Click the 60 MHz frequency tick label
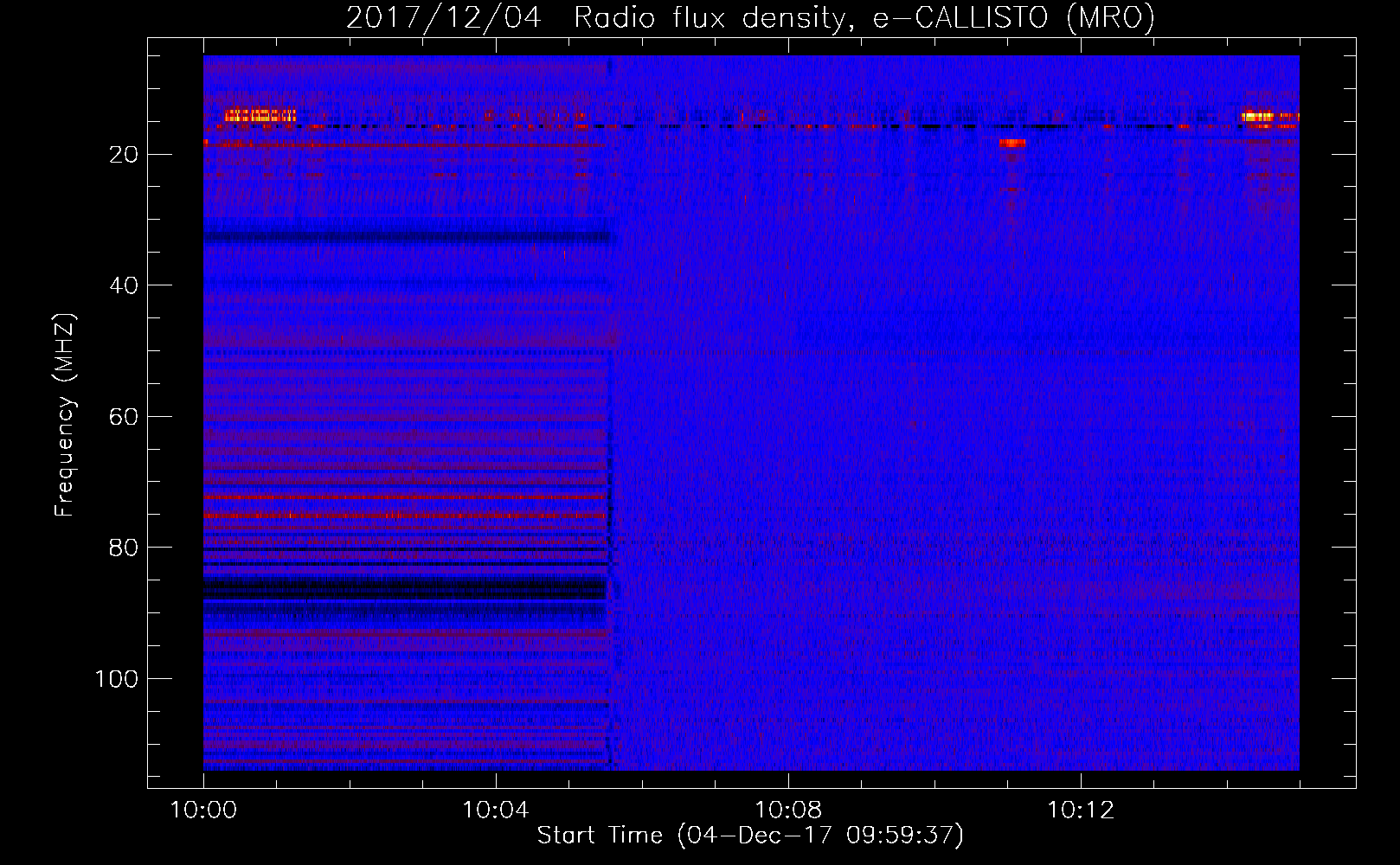The image size is (1400, 865). 125,416
